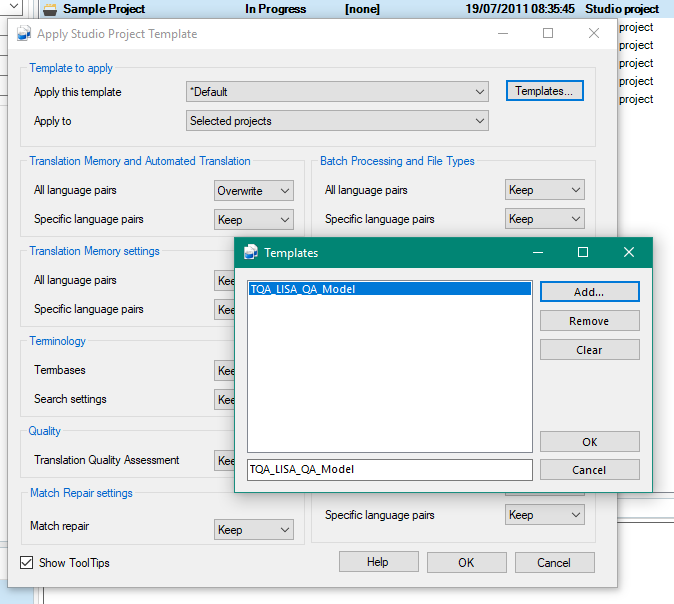The image size is (674, 604).
Task: Click the template name text field
Action: [389, 469]
